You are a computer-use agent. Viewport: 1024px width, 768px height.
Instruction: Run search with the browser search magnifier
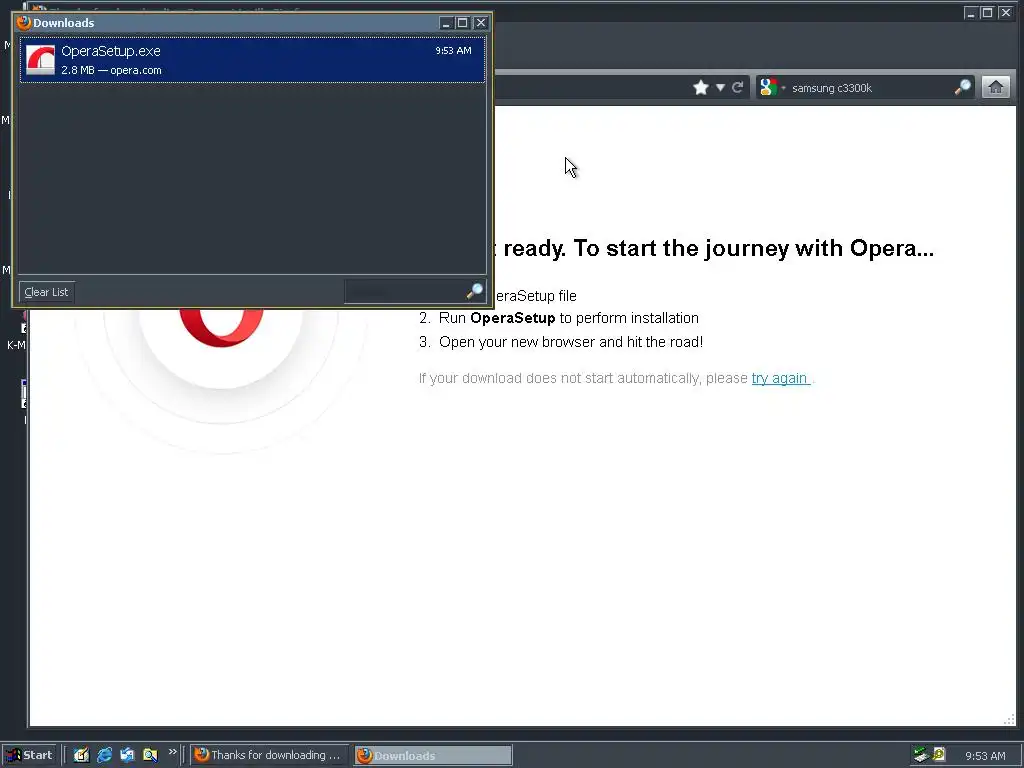(x=963, y=88)
